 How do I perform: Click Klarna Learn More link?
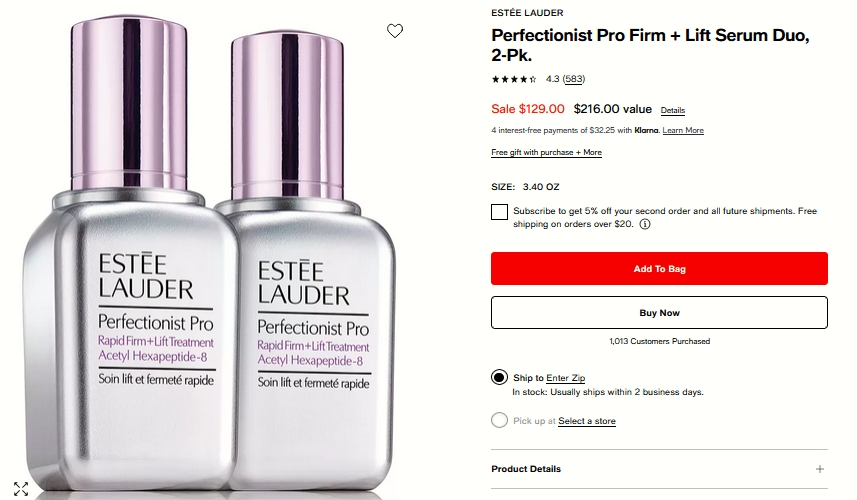coord(683,131)
